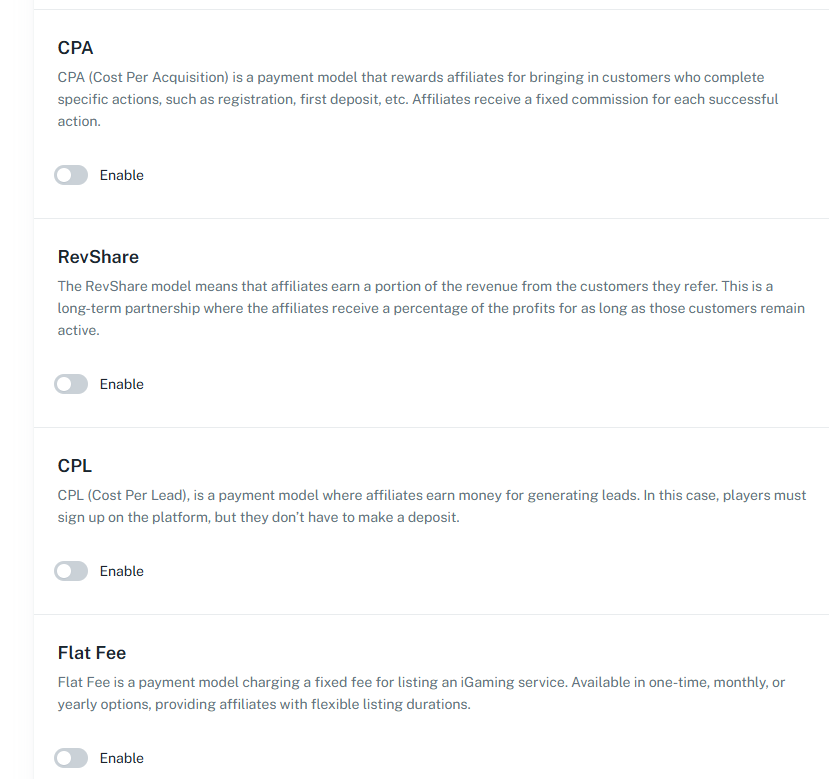
Task: Click the CPA section heading
Action: [x=76, y=48]
